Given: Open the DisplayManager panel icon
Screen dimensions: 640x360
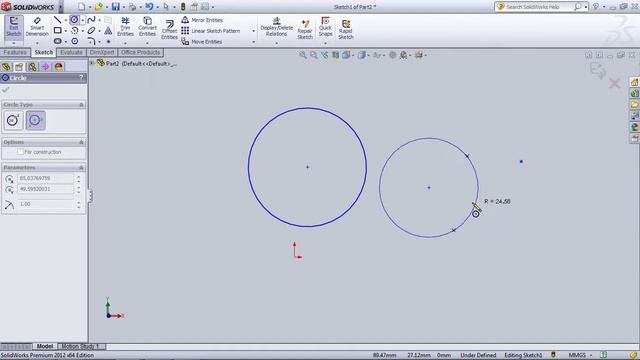Looking at the screenshot, I should pos(58,67).
